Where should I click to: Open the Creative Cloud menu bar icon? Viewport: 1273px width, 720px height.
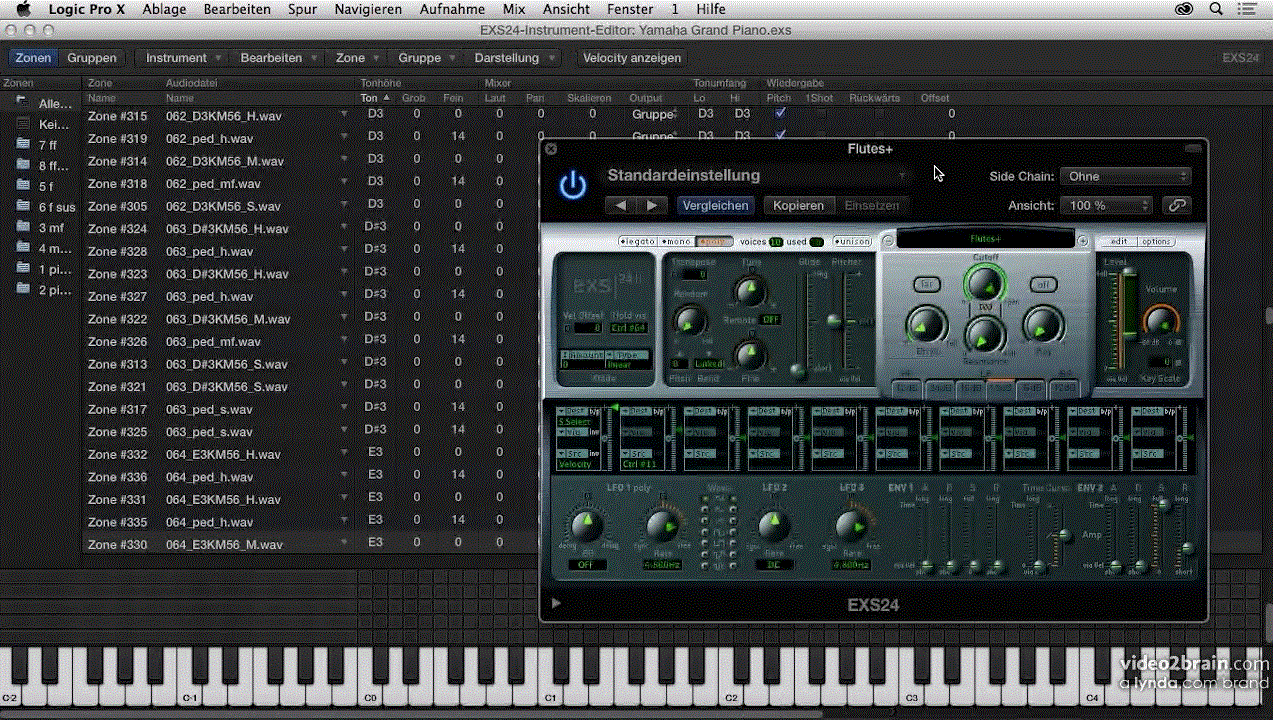1184,9
